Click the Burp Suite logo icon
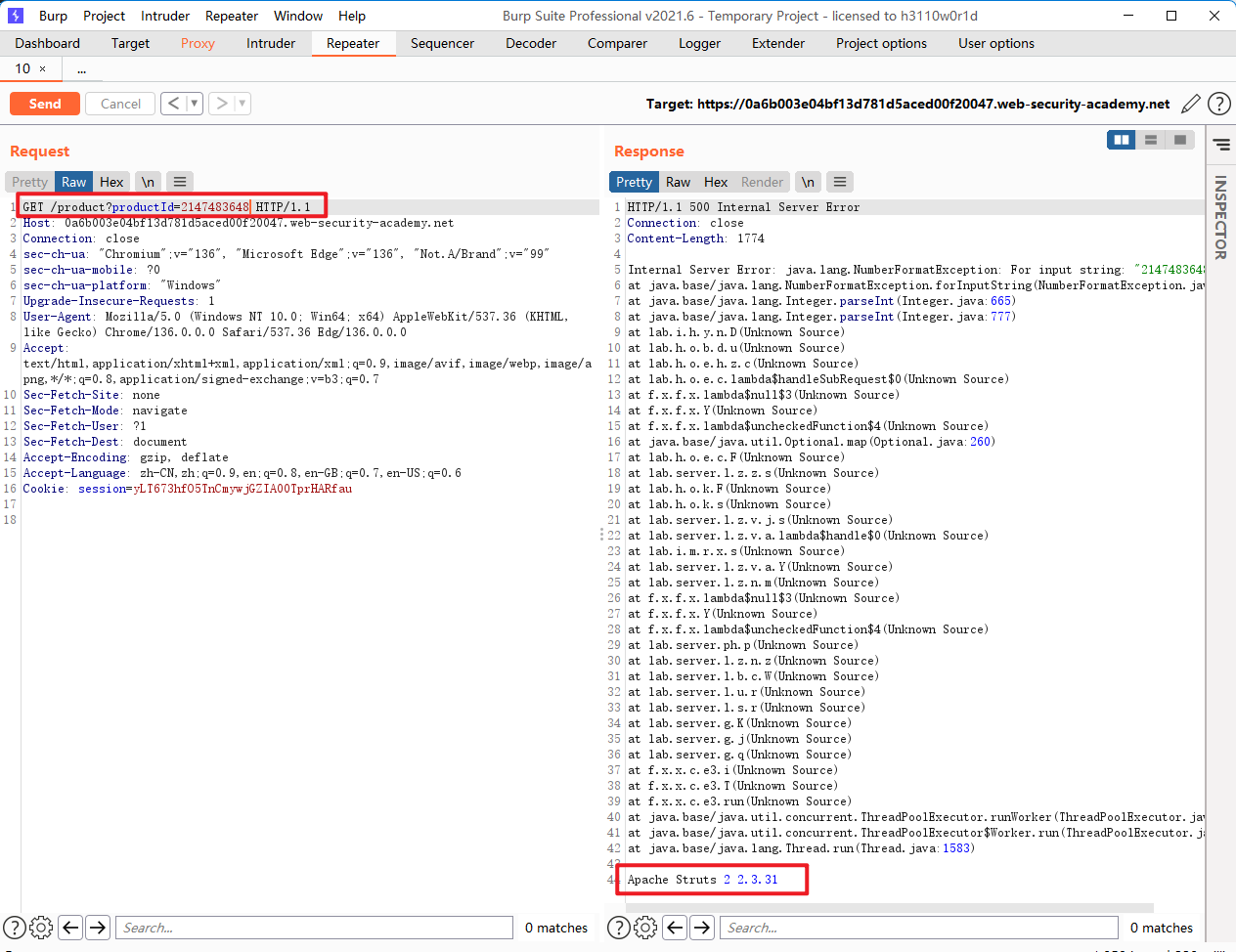Screen dimensions: 1236x952 (16, 16)
